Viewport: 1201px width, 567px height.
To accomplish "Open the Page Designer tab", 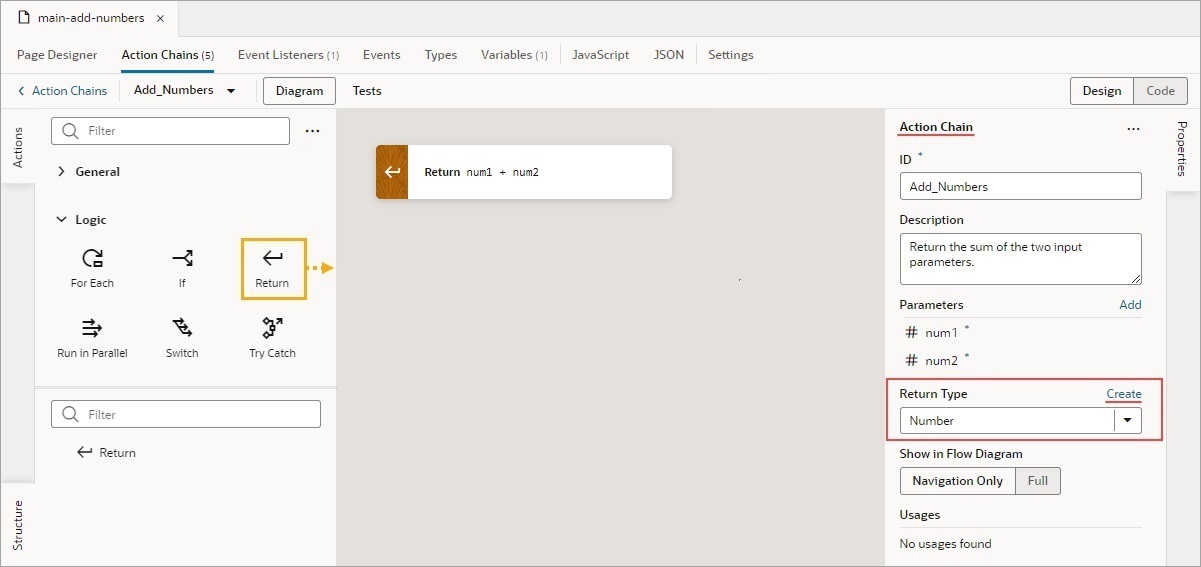I will [x=57, y=55].
